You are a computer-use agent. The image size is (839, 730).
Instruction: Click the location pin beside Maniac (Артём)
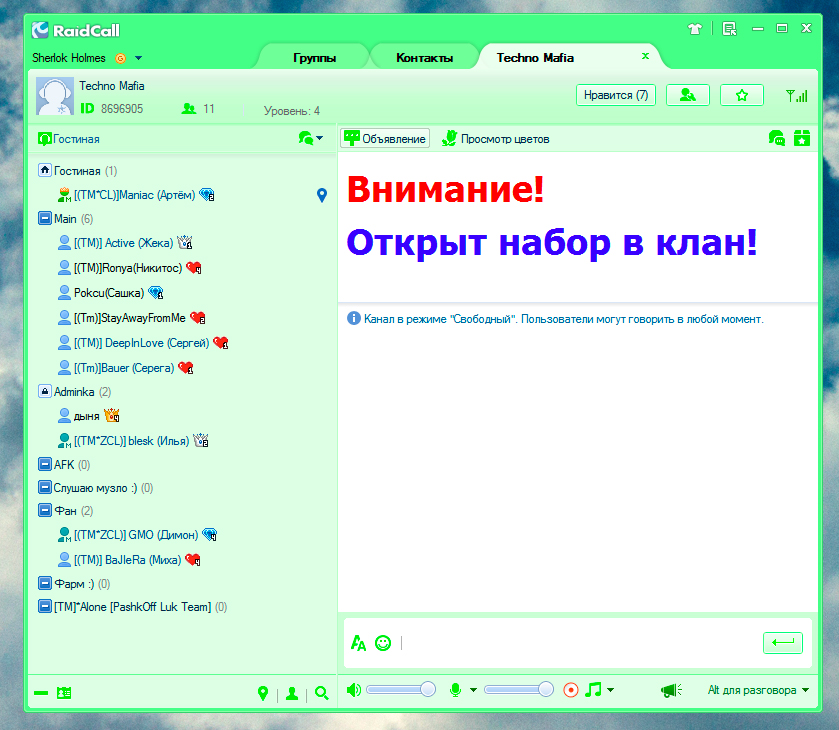tap(322, 195)
